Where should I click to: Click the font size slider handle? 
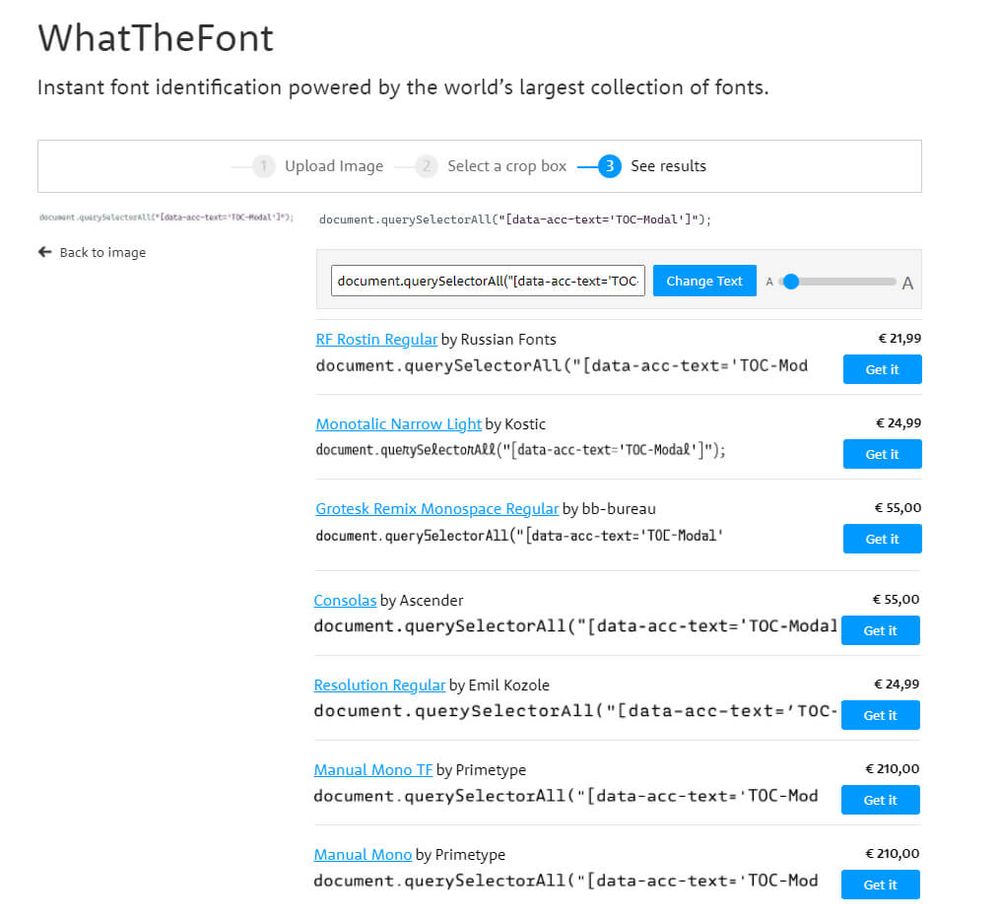coord(791,281)
